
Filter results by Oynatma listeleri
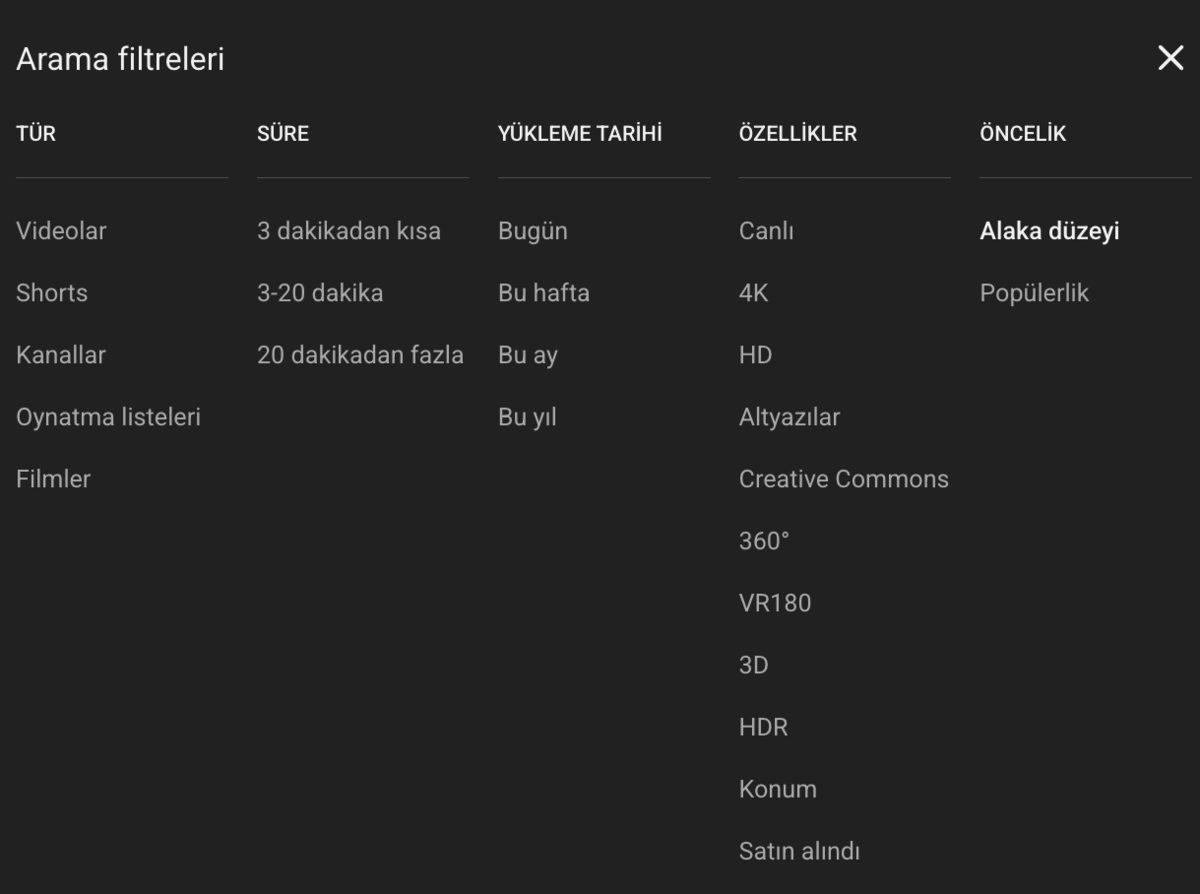coord(108,417)
